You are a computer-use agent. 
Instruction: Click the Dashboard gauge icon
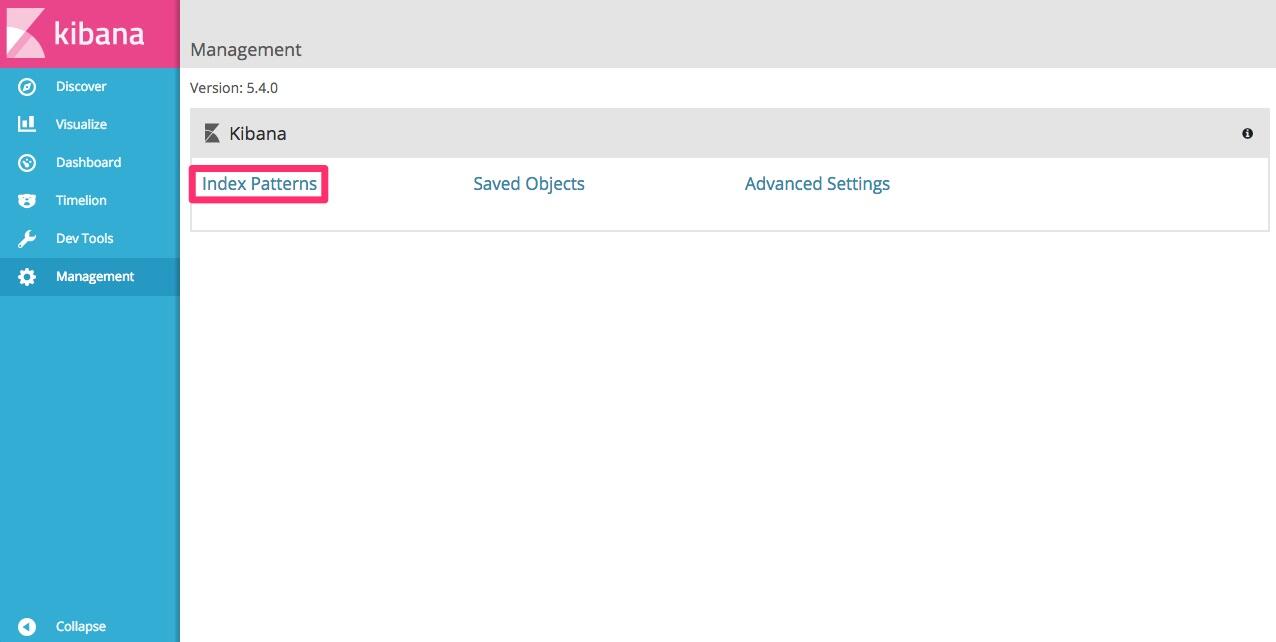click(x=27, y=163)
